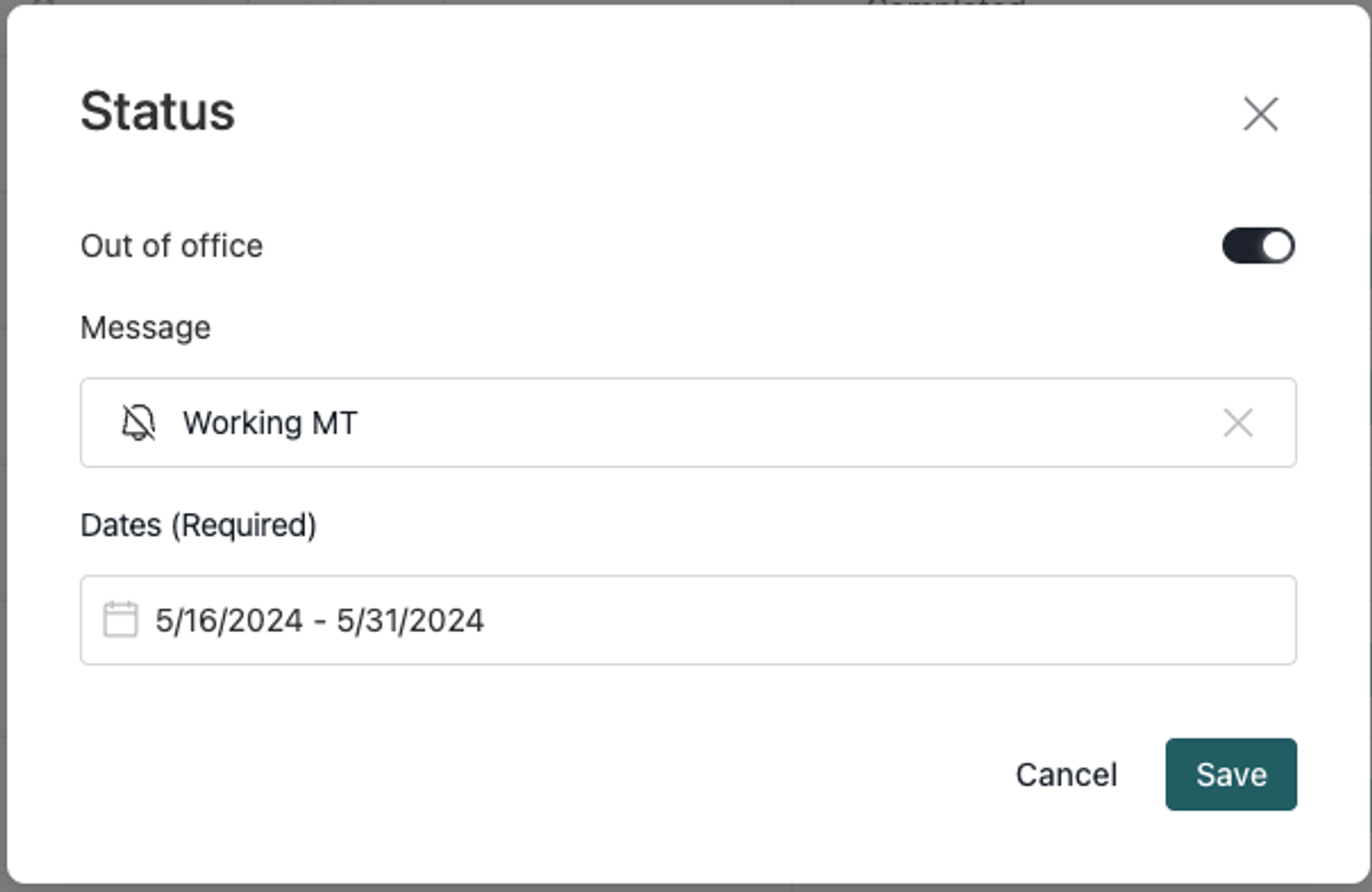Close the Status dialog with the X

1261,114
